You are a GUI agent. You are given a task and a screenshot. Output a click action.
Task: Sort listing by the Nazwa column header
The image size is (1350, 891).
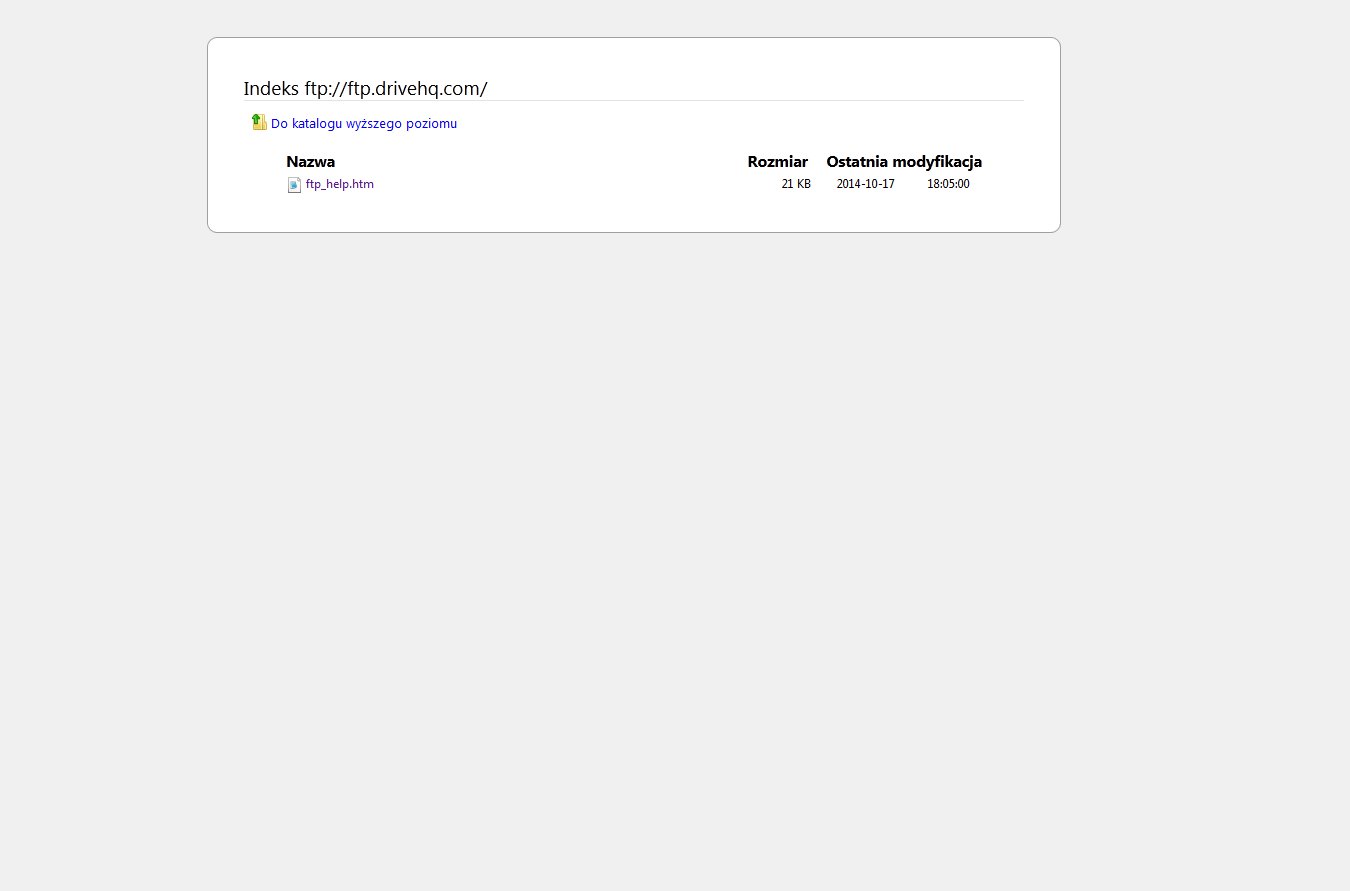(311, 161)
